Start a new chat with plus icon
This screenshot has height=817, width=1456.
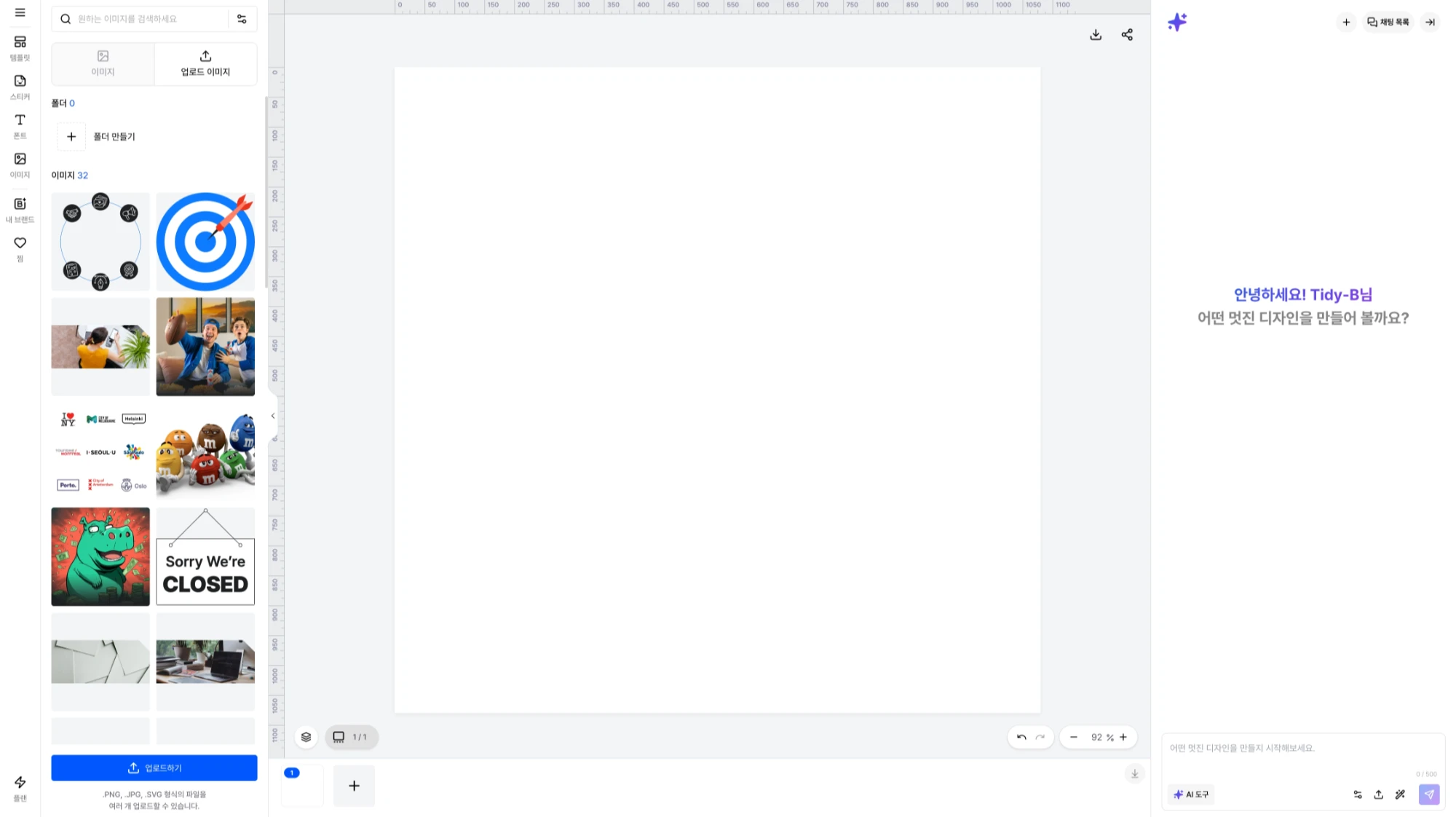pos(1346,22)
